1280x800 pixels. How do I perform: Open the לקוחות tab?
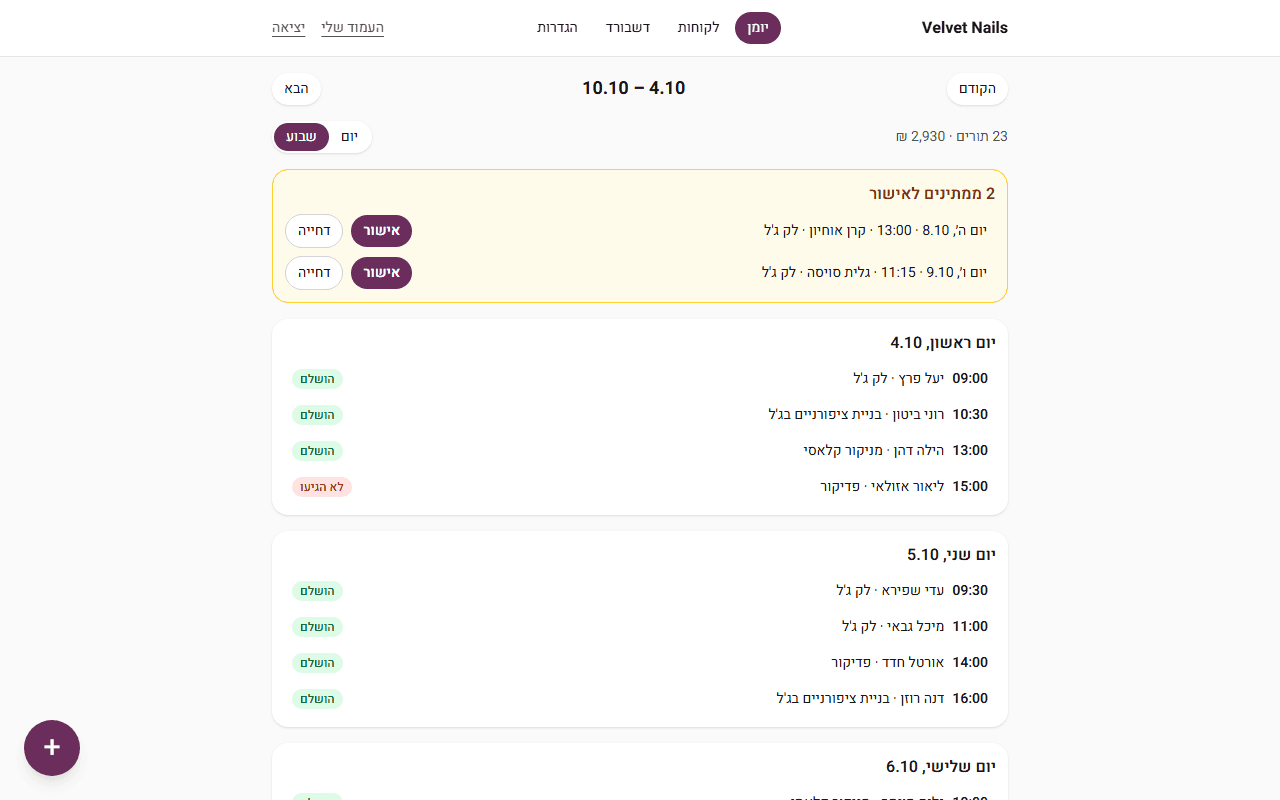point(699,28)
